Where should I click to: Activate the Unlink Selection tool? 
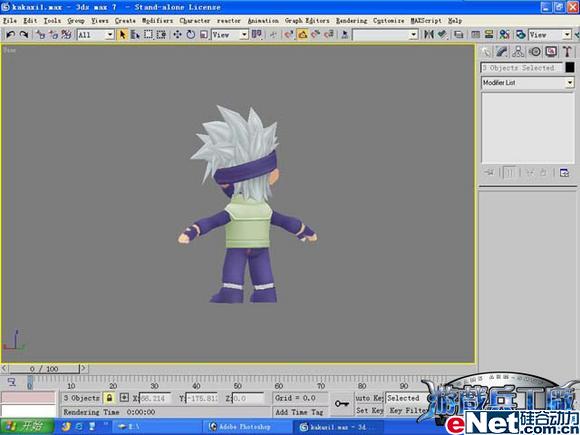point(54,35)
